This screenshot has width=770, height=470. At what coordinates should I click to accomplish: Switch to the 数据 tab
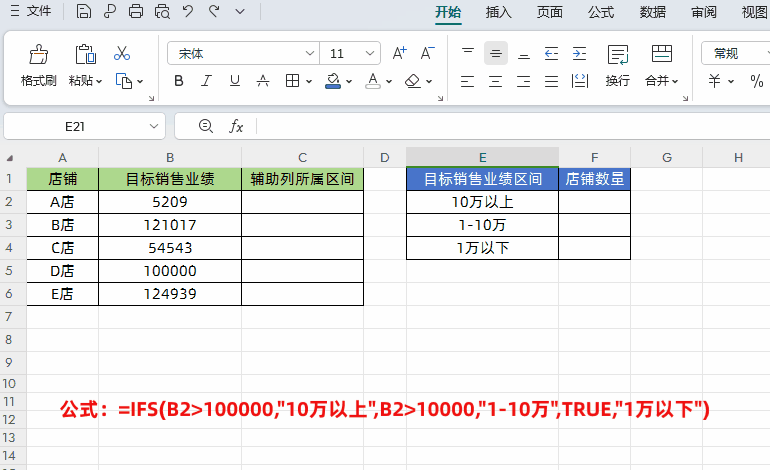click(653, 12)
